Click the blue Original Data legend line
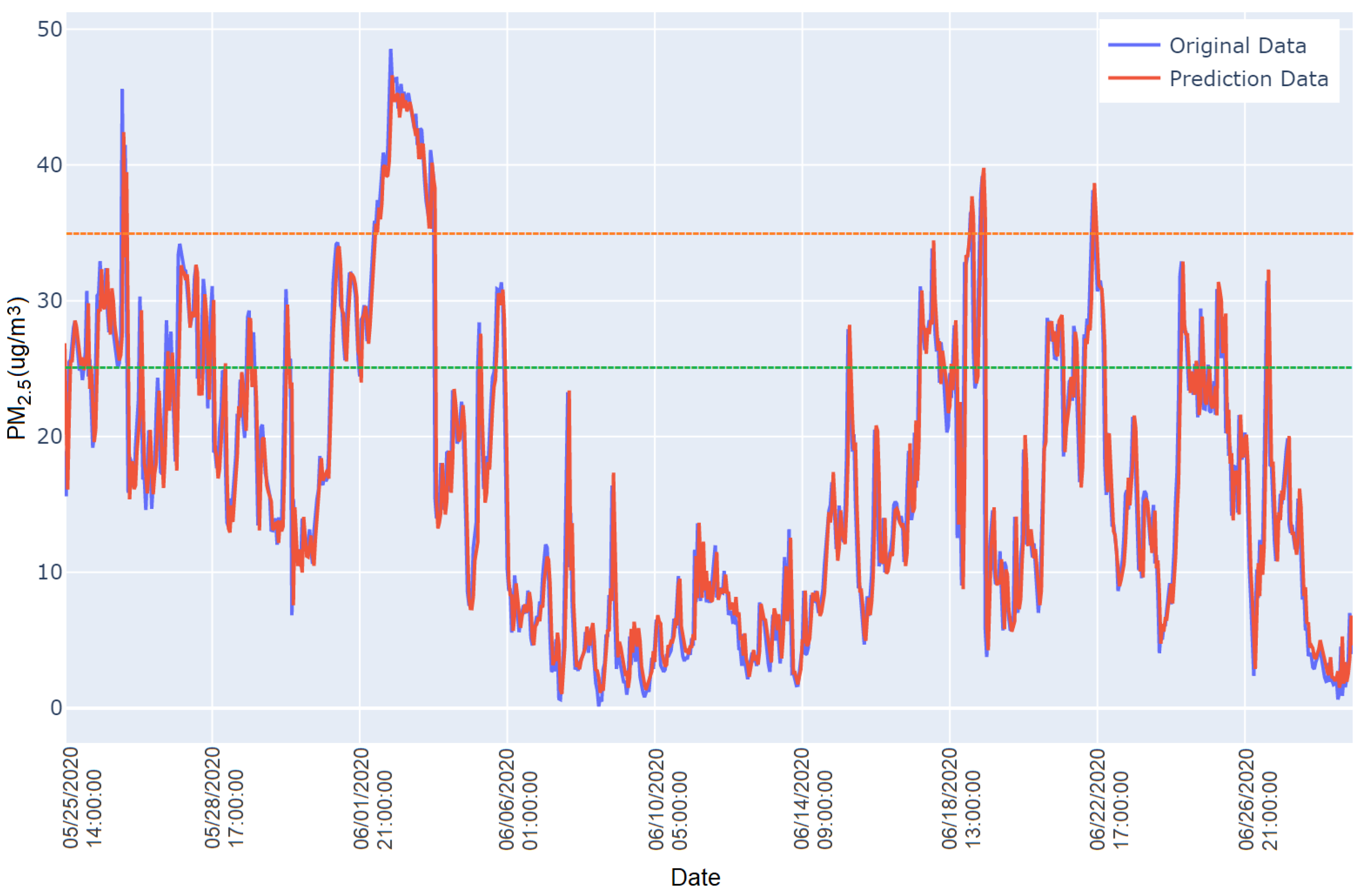Screen dimensions: 1367x896 (1135, 45)
